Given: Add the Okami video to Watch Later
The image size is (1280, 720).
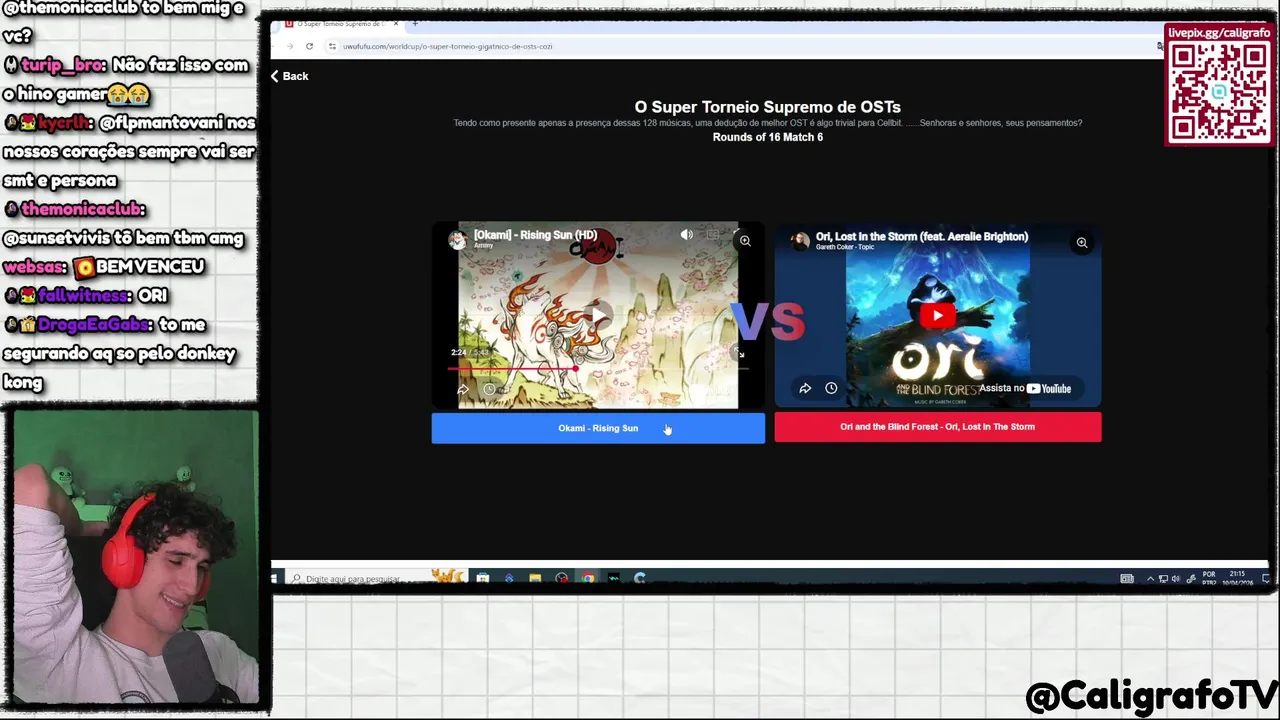Looking at the screenshot, I should pyautogui.click(x=489, y=390).
